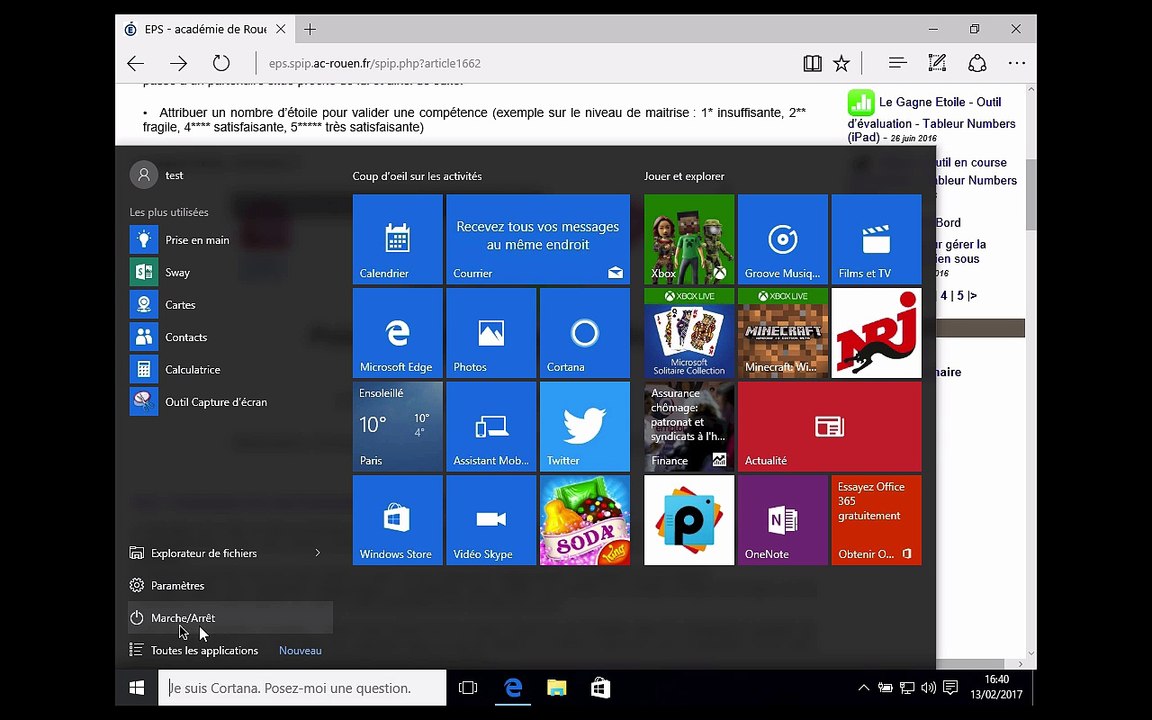Open the Assistant Mobile tile
Screen dimensions: 1152x720
[x=491, y=426]
